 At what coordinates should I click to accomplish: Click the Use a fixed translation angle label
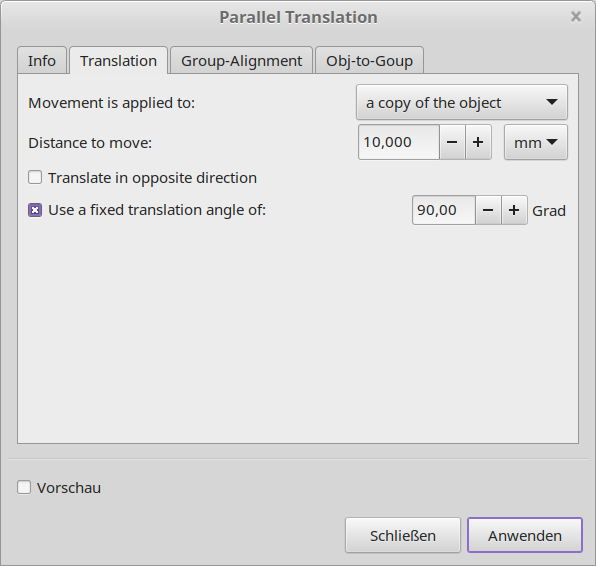point(157,210)
